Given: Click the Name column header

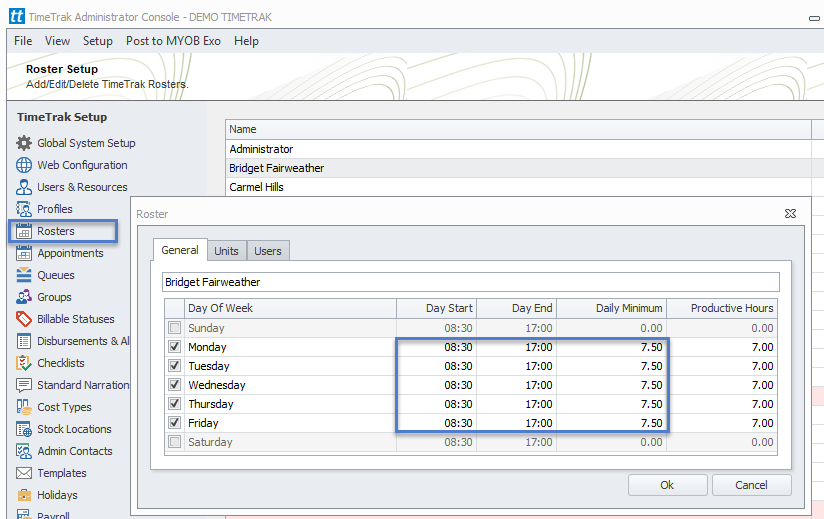Looking at the screenshot, I should point(519,129).
